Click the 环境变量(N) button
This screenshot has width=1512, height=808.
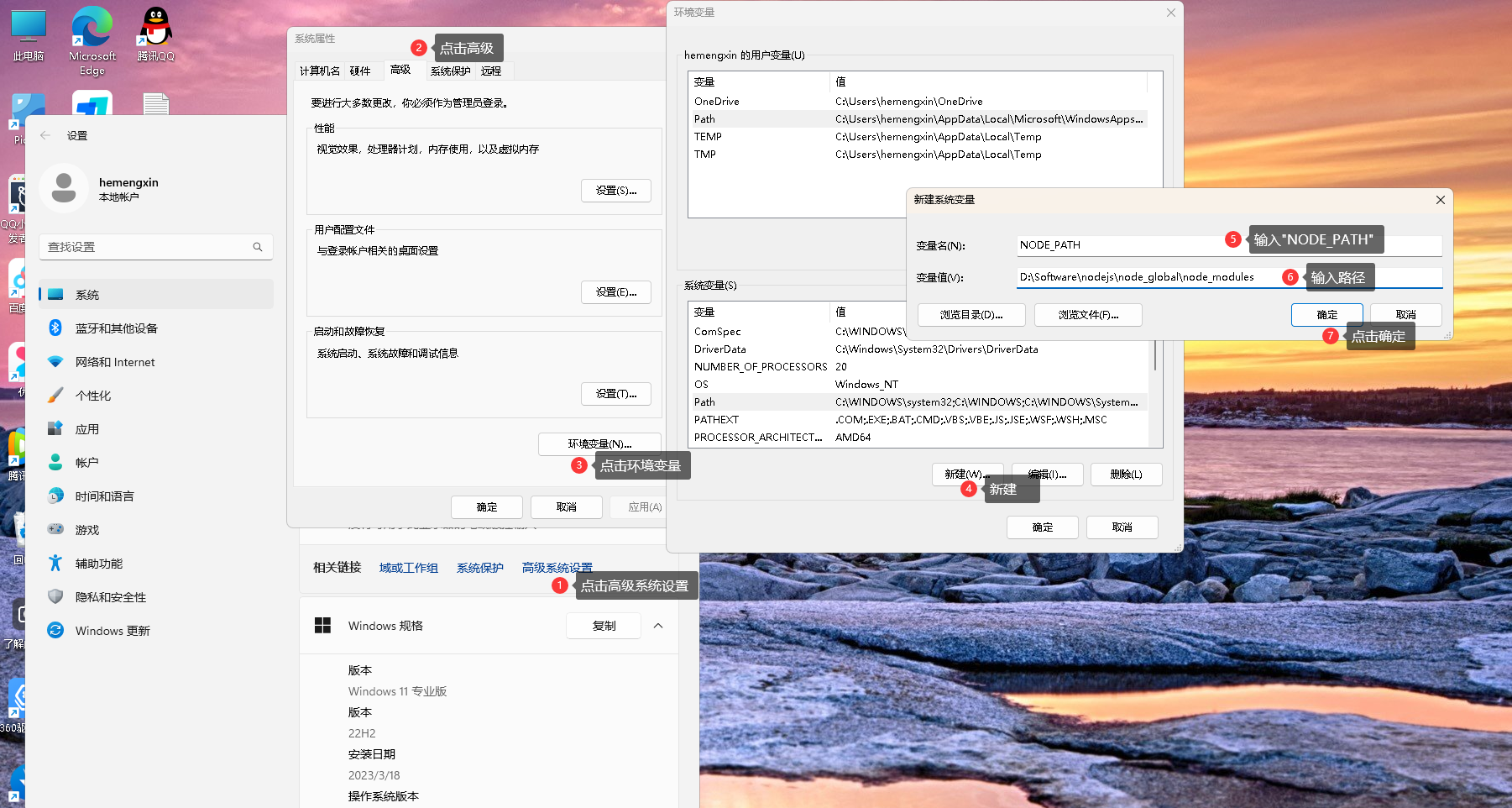pyautogui.click(x=599, y=444)
